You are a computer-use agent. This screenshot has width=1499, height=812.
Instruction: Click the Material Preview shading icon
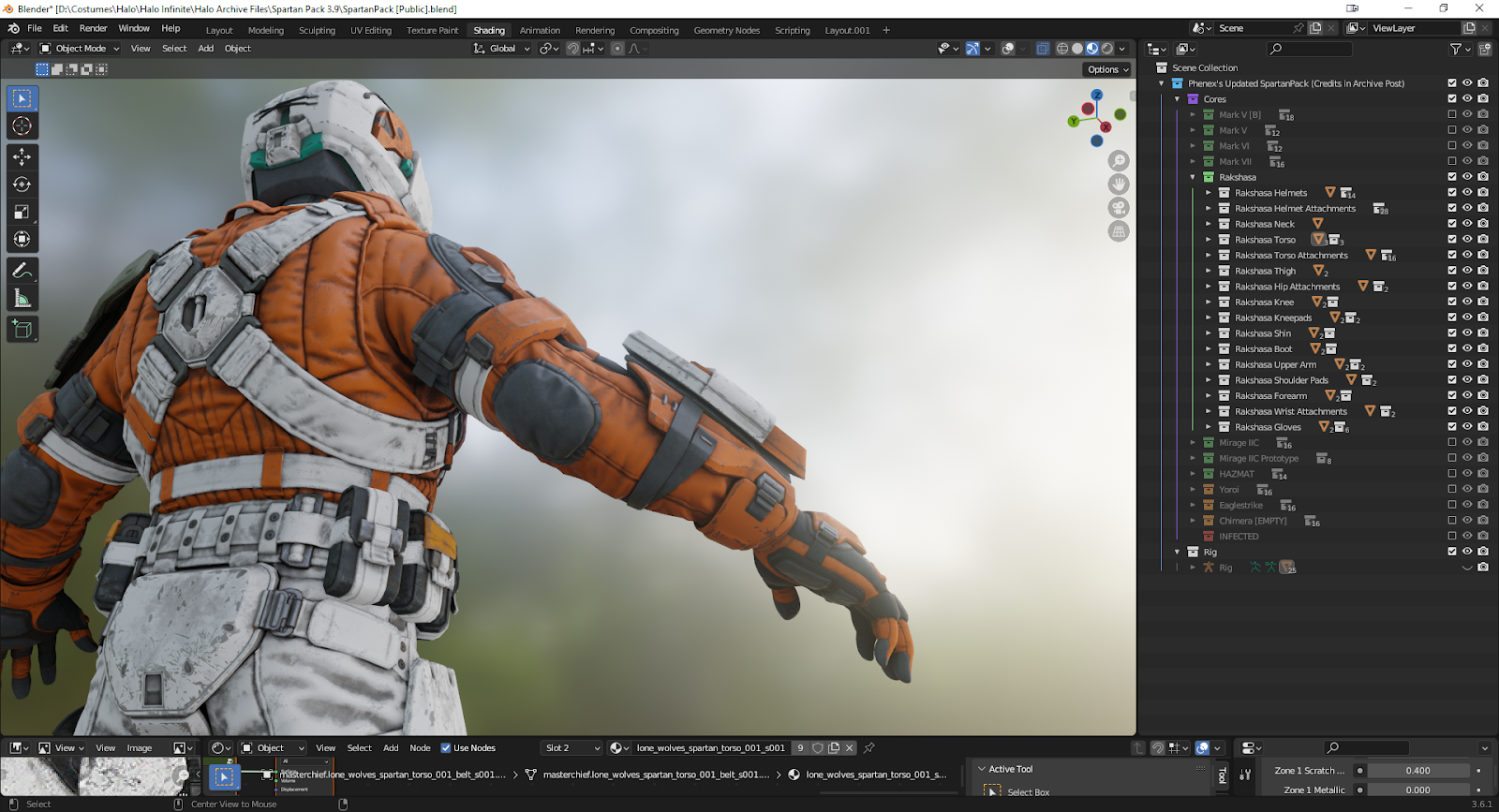point(1092,49)
